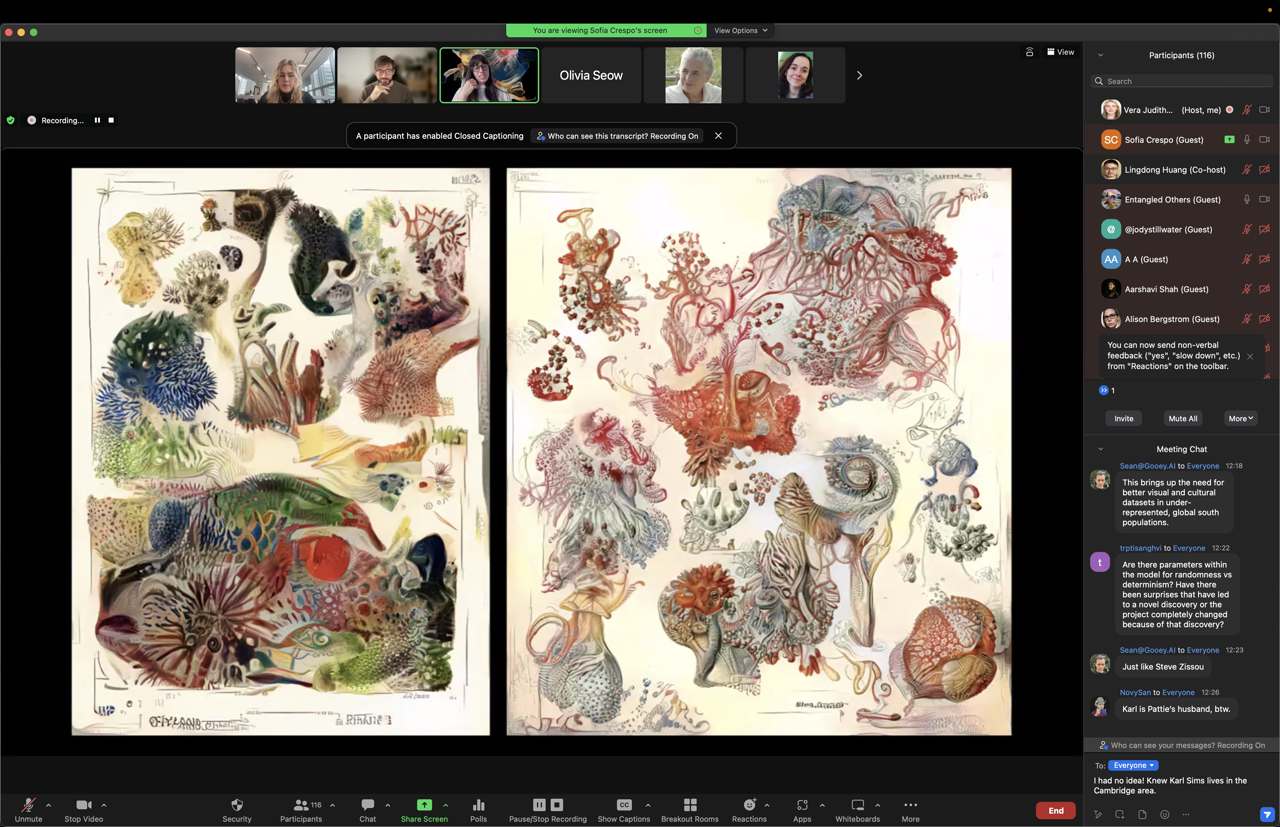The height and width of the screenshot is (827, 1280).
Task: Pause the recording in top-left indicator
Action: 97,120
